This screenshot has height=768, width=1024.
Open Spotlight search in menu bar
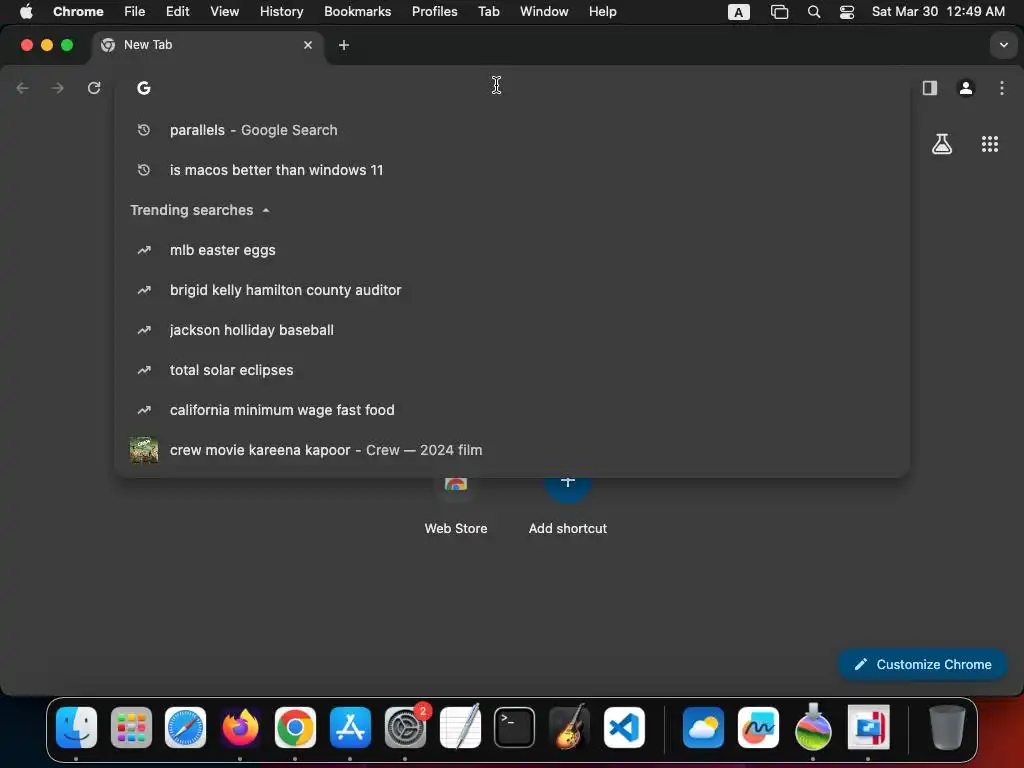(814, 12)
